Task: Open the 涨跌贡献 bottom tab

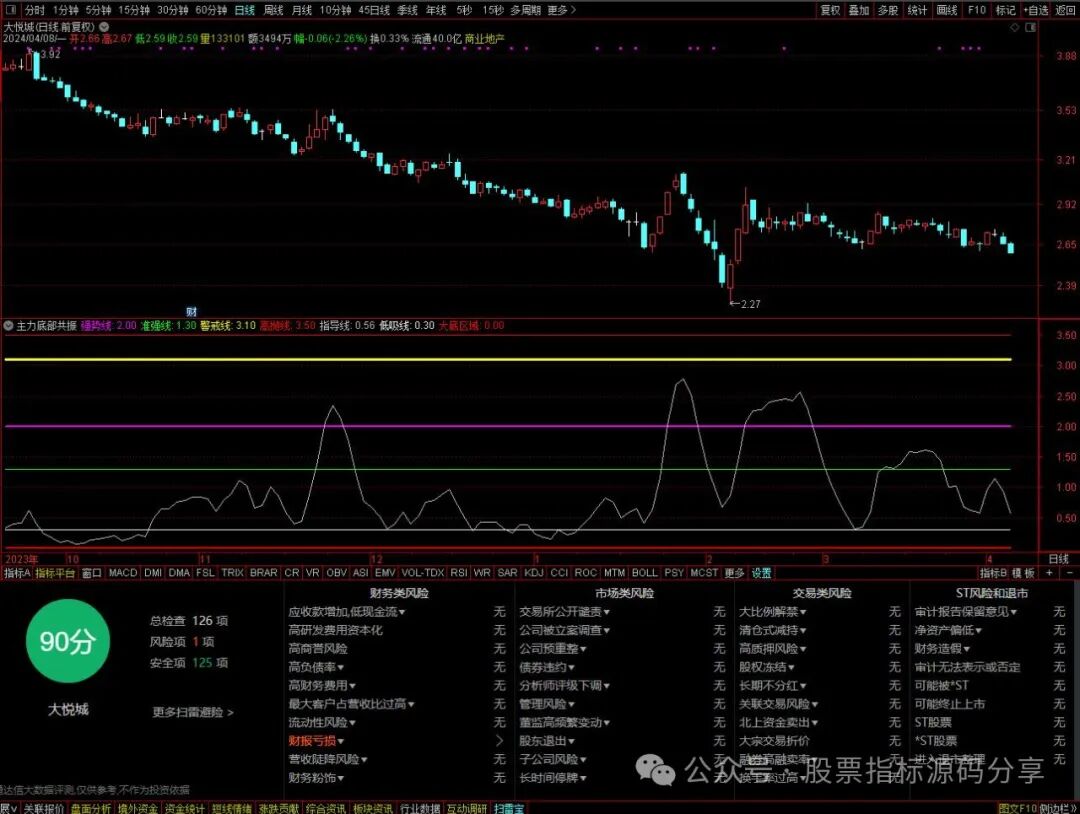Action: (278, 808)
